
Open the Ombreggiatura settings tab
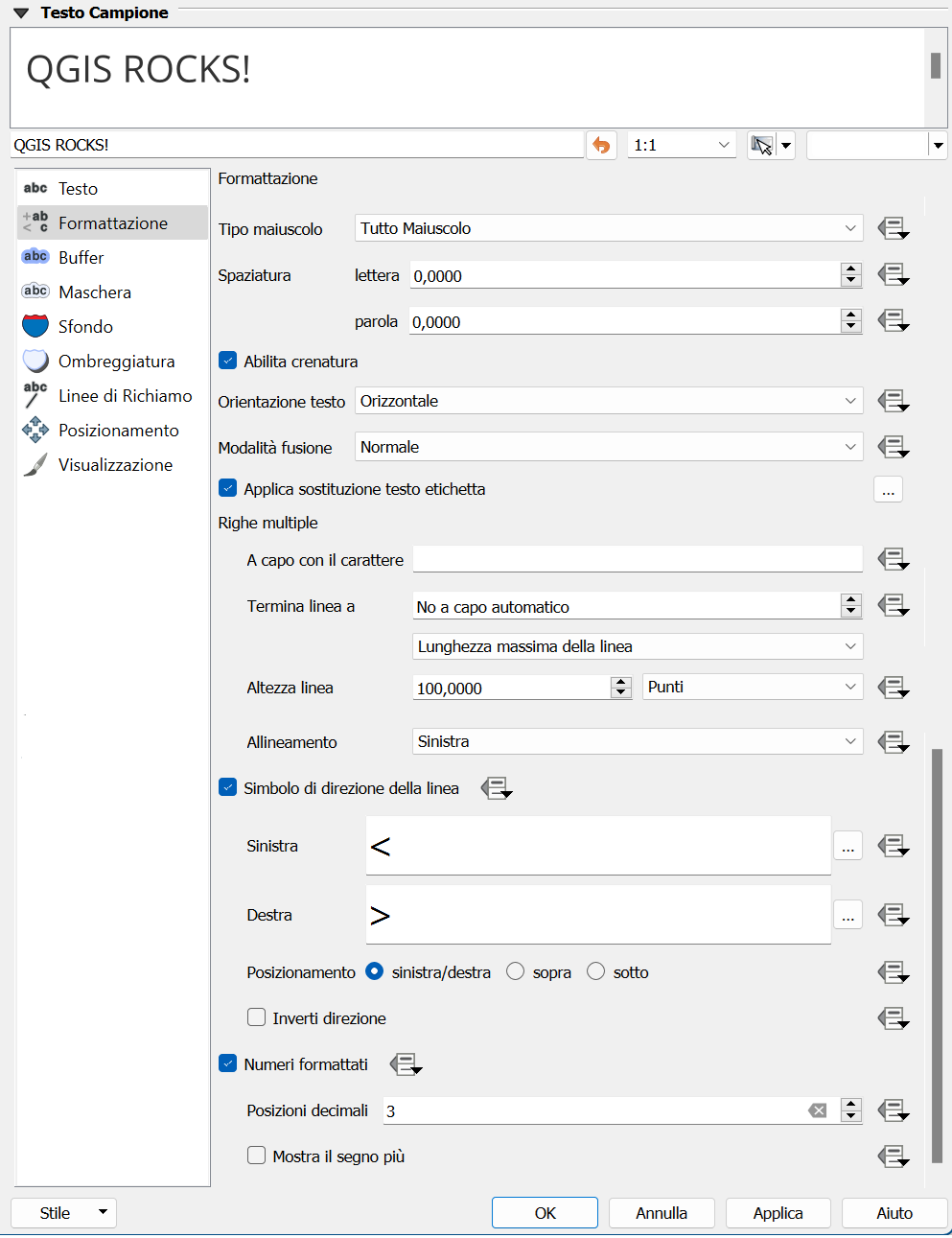[113, 361]
